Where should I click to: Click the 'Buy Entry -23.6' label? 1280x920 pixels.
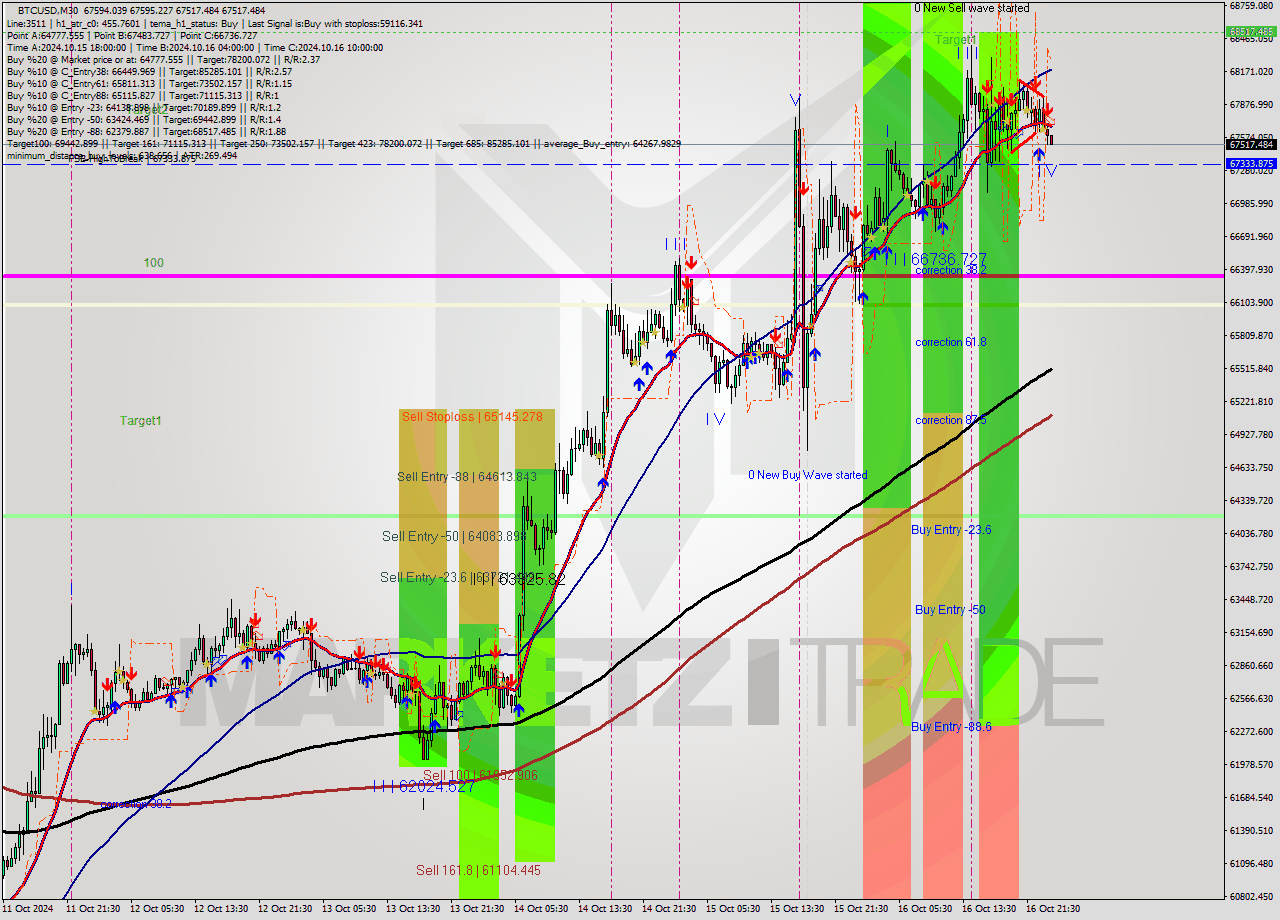point(951,530)
